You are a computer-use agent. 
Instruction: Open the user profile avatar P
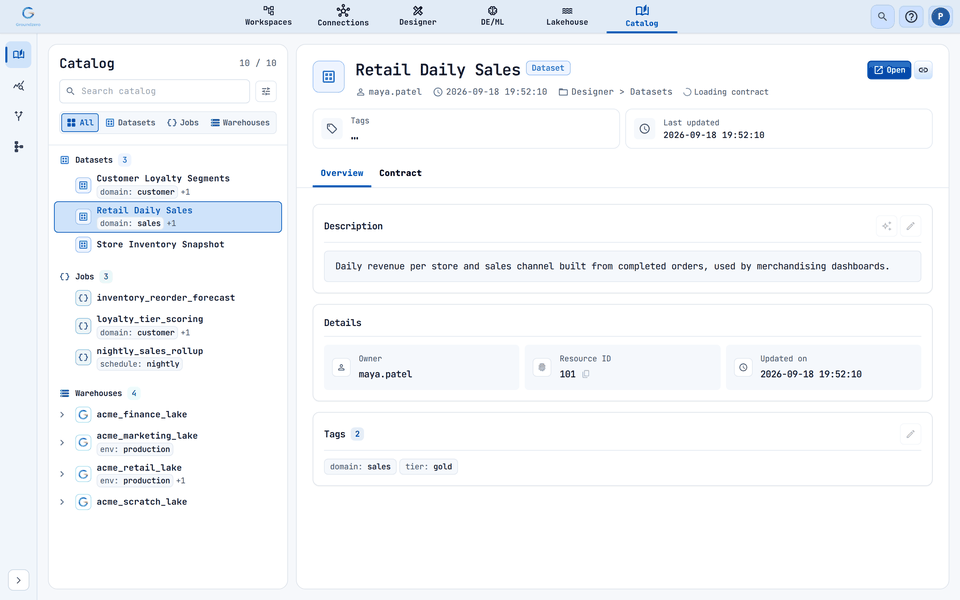pos(940,17)
